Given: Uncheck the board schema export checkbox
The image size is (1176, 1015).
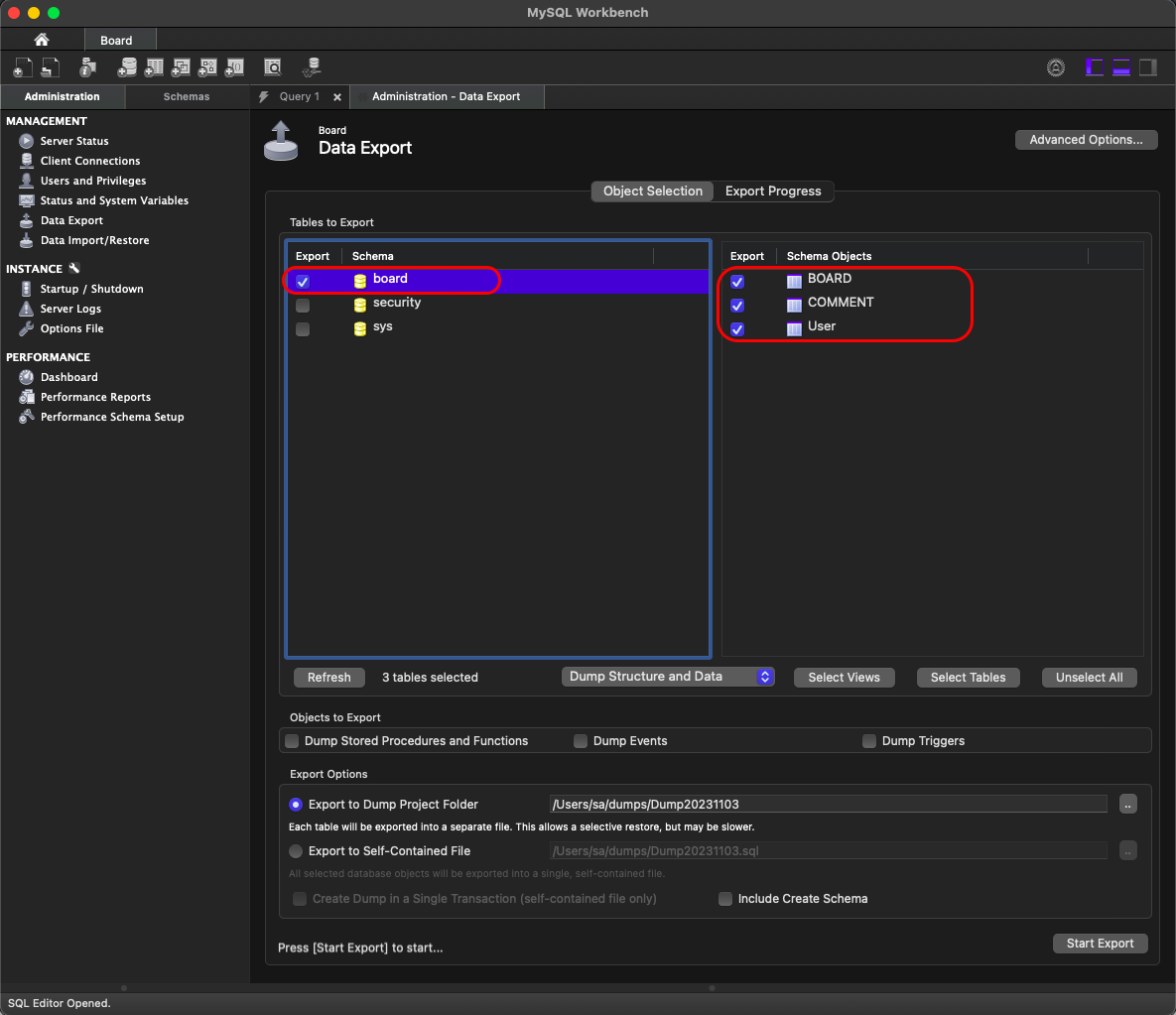Looking at the screenshot, I should coord(303,281).
